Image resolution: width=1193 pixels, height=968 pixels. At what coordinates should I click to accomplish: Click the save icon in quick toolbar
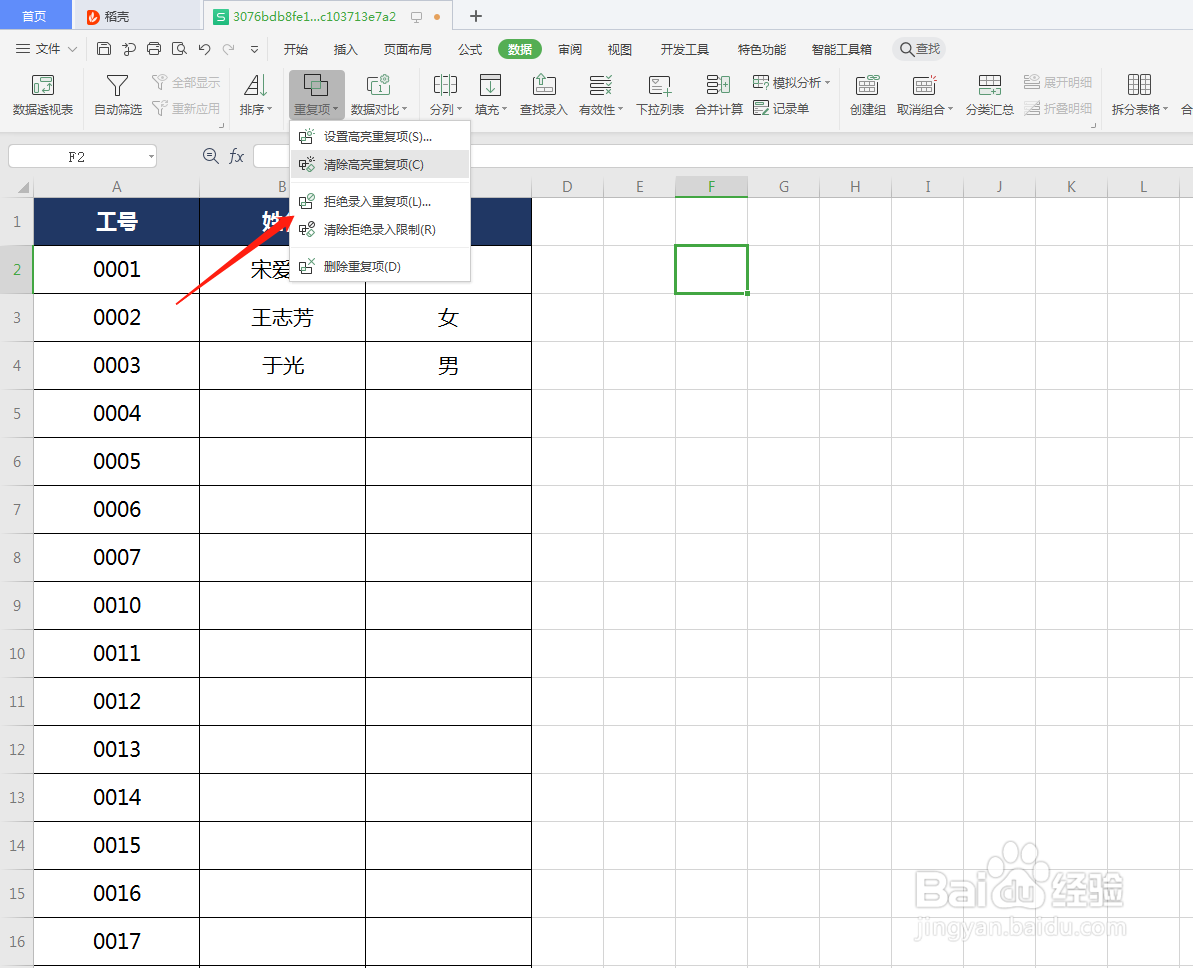coord(104,49)
